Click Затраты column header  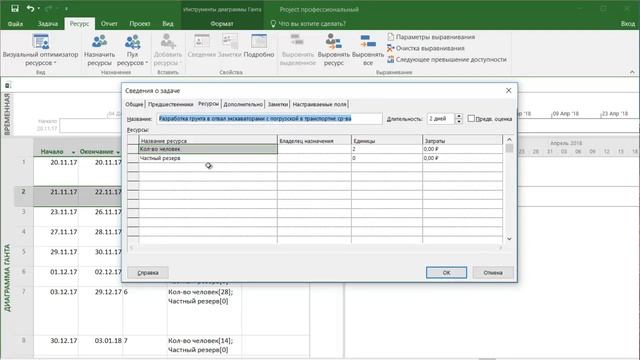pyautogui.click(x=462, y=141)
